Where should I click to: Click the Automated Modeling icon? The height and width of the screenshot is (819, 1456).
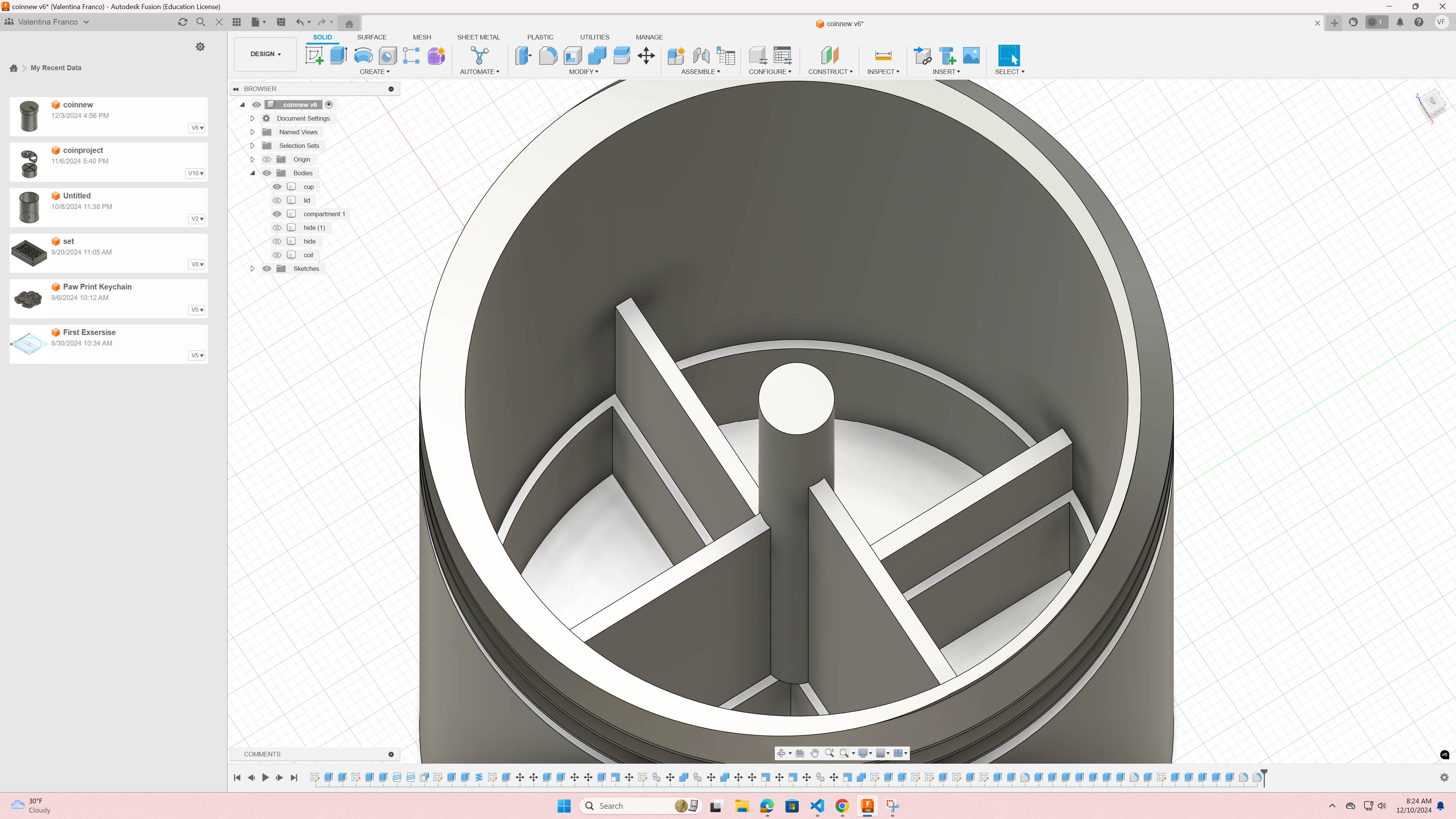tap(479, 55)
